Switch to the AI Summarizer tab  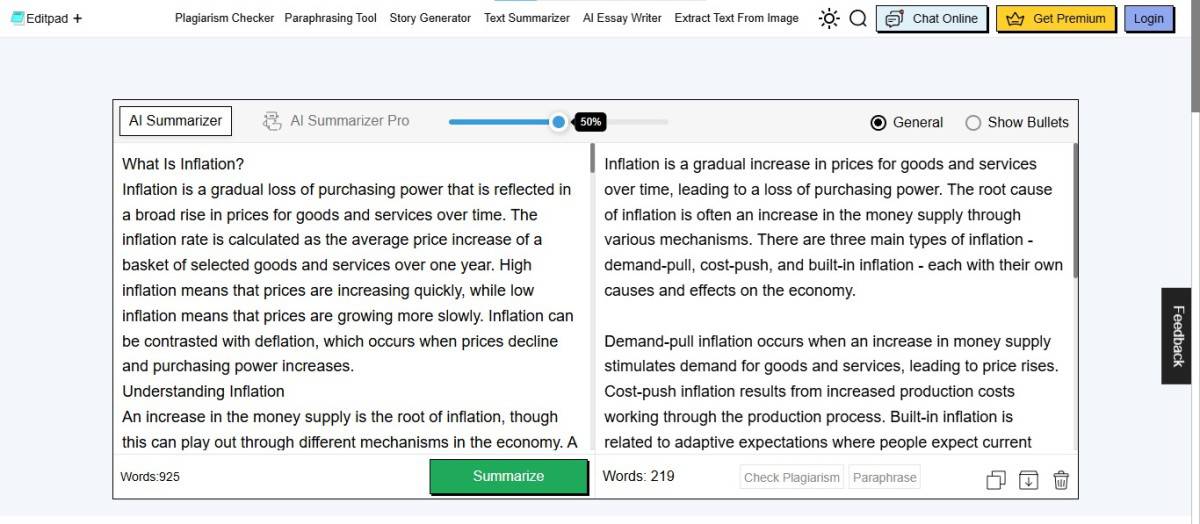176,121
